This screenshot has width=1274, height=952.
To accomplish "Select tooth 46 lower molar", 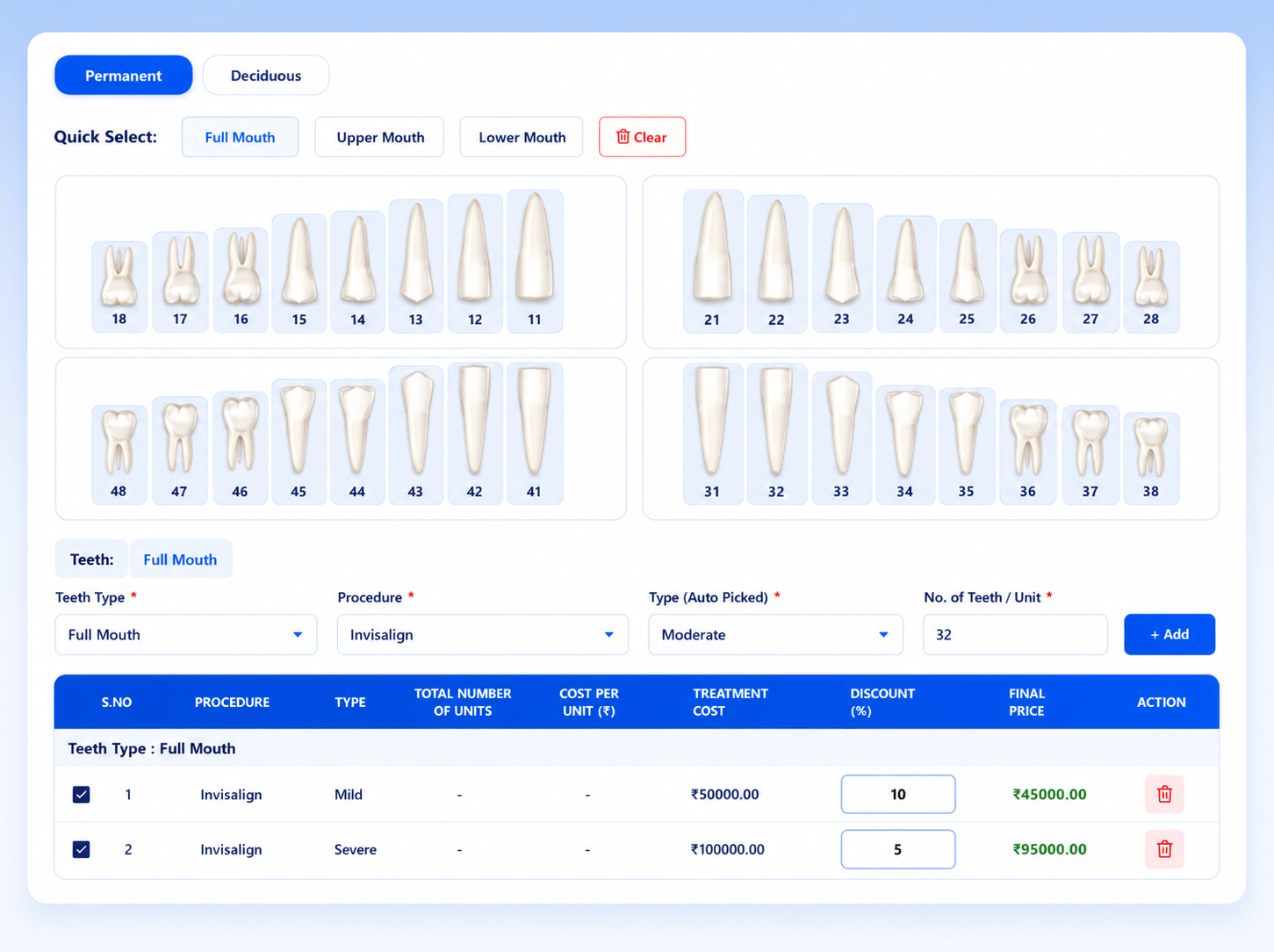I will 241,448.
